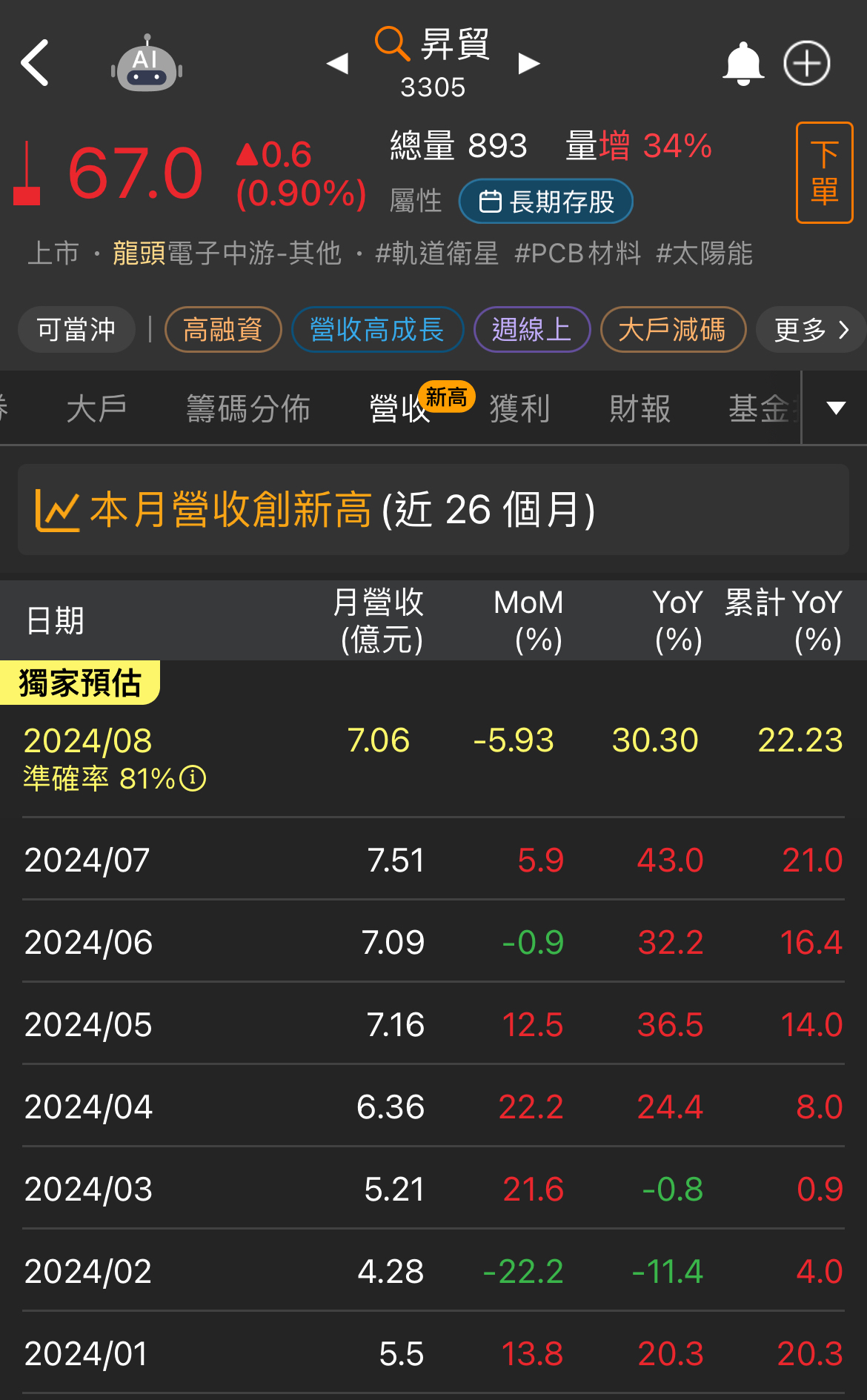Open the notification bell alerts
Viewport: 867px width, 1400px height.
click(743, 64)
